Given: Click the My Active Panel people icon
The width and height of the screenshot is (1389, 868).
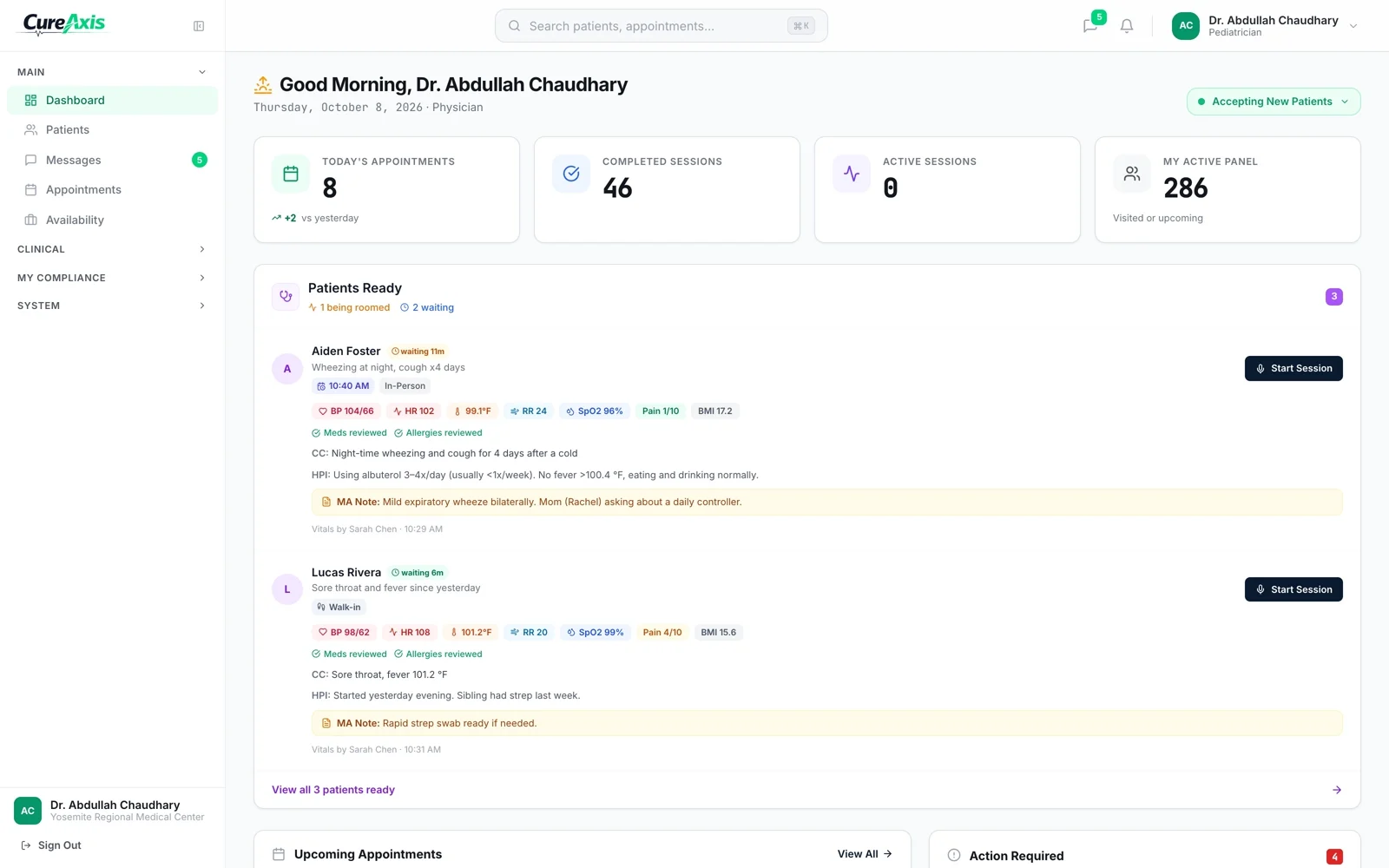Looking at the screenshot, I should click(x=1132, y=174).
